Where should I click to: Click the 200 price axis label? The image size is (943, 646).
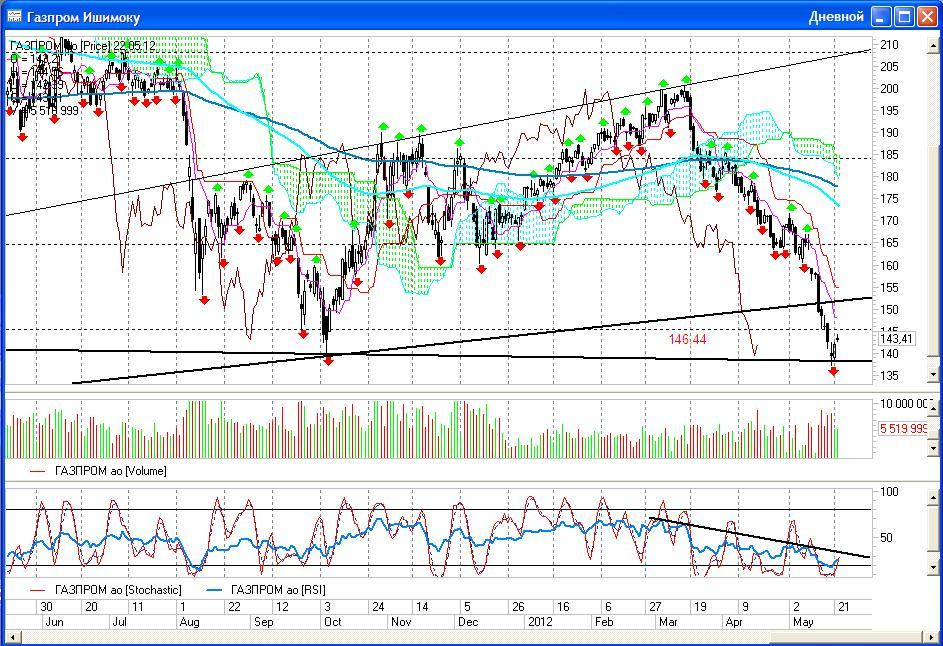889,89
